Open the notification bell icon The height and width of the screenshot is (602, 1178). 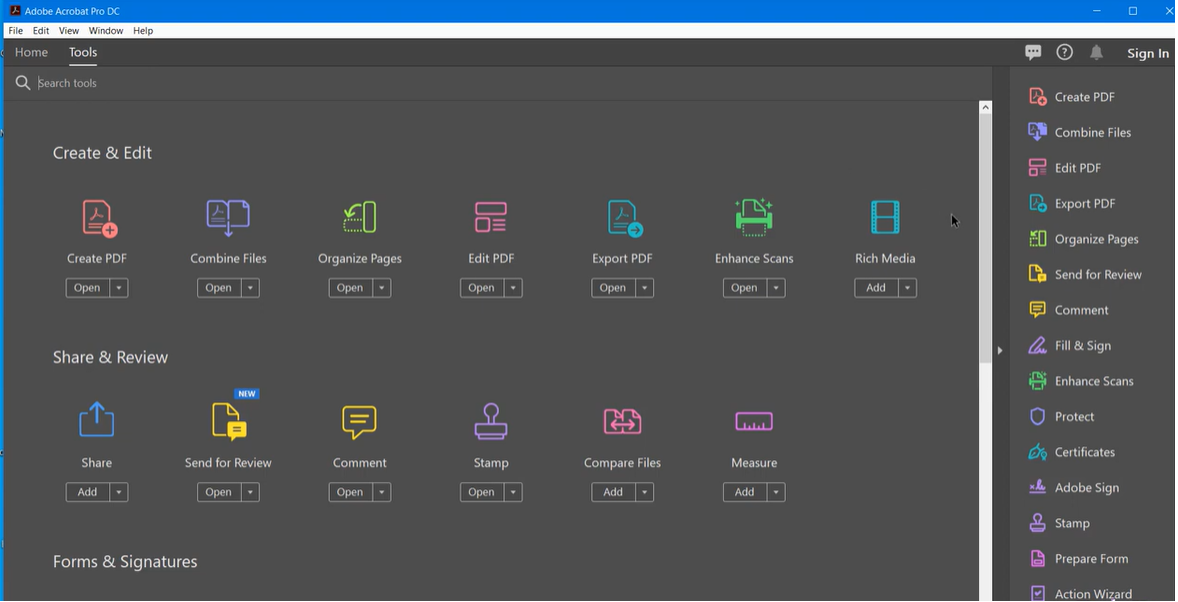pos(1096,52)
